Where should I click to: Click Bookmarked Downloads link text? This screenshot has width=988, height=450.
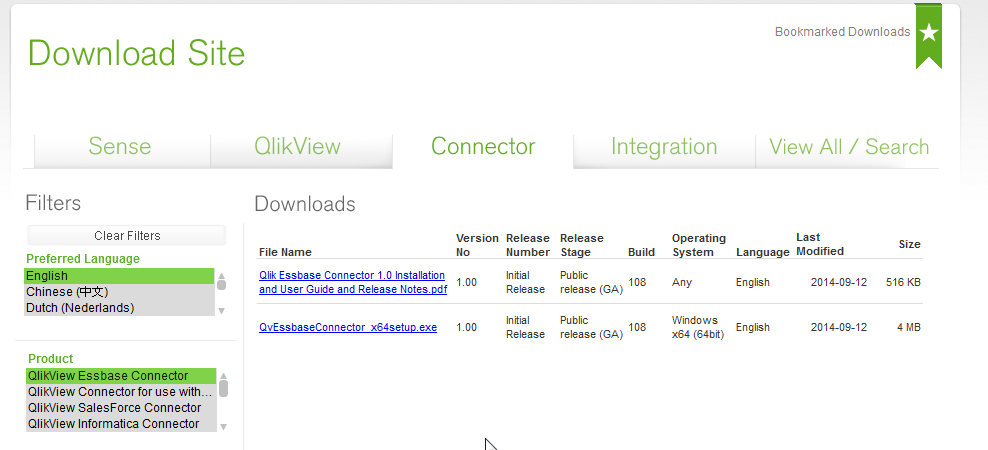[x=842, y=32]
